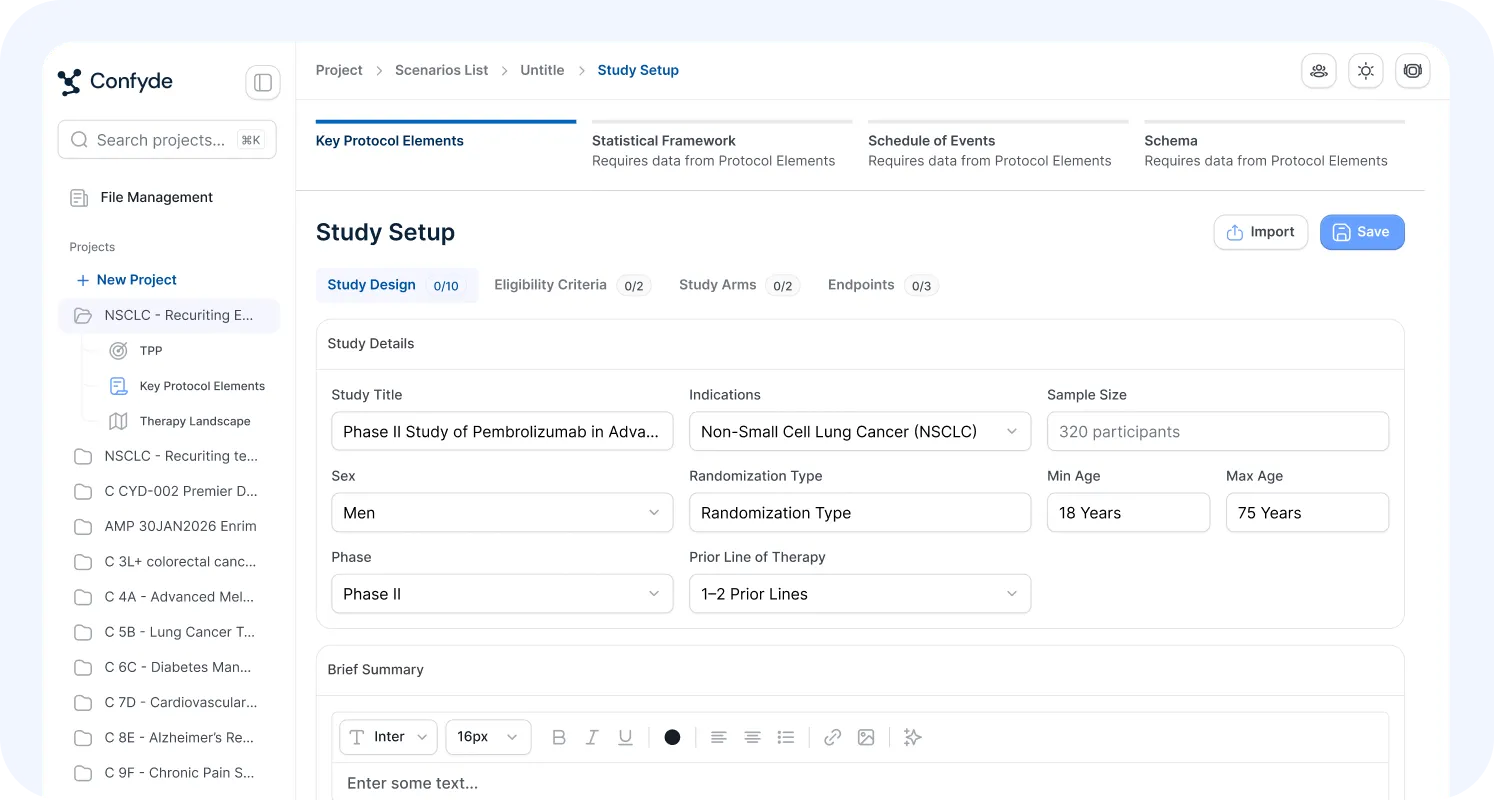Open NSCLC - Recuriting te... project

(x=168, y=456)
